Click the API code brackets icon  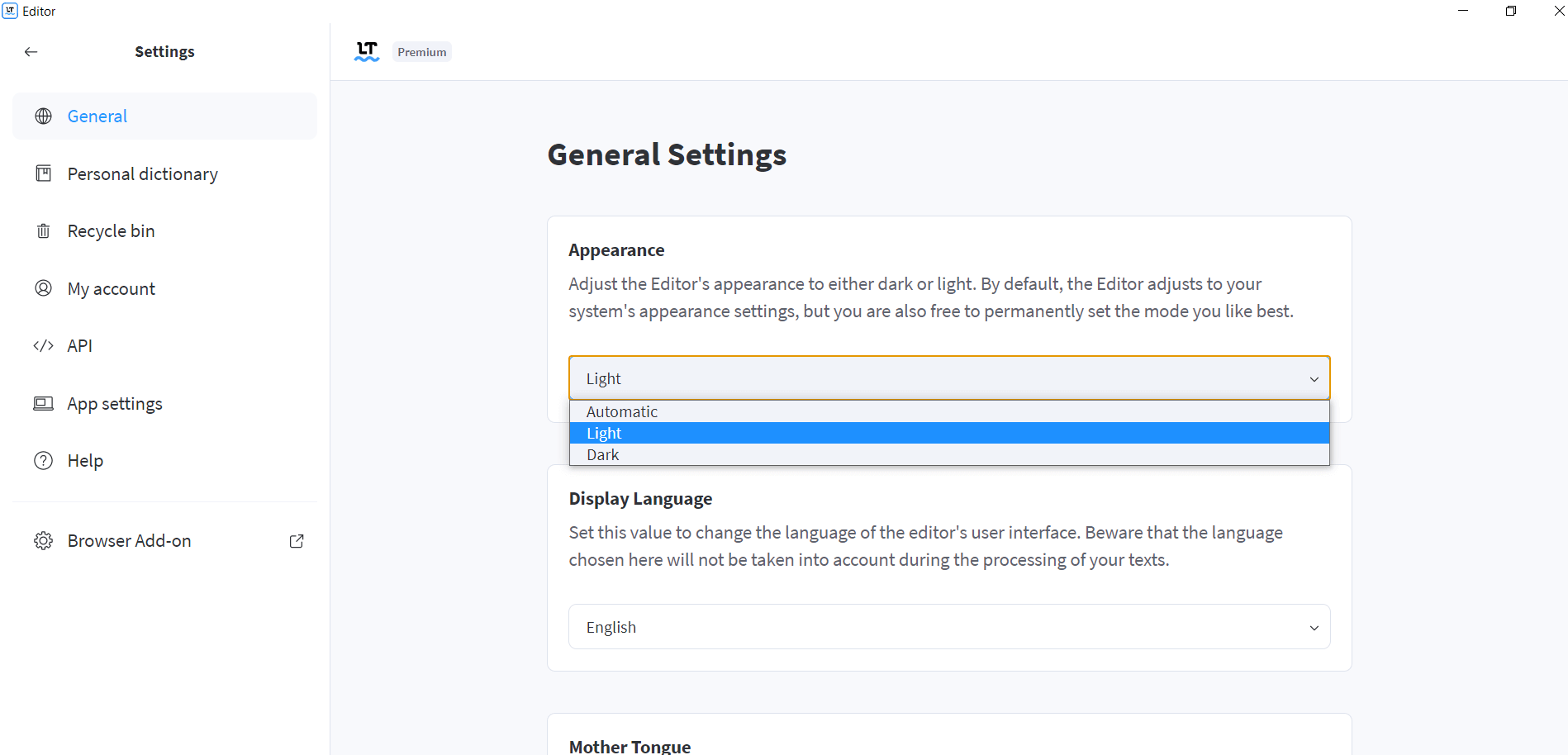point(44,345)
